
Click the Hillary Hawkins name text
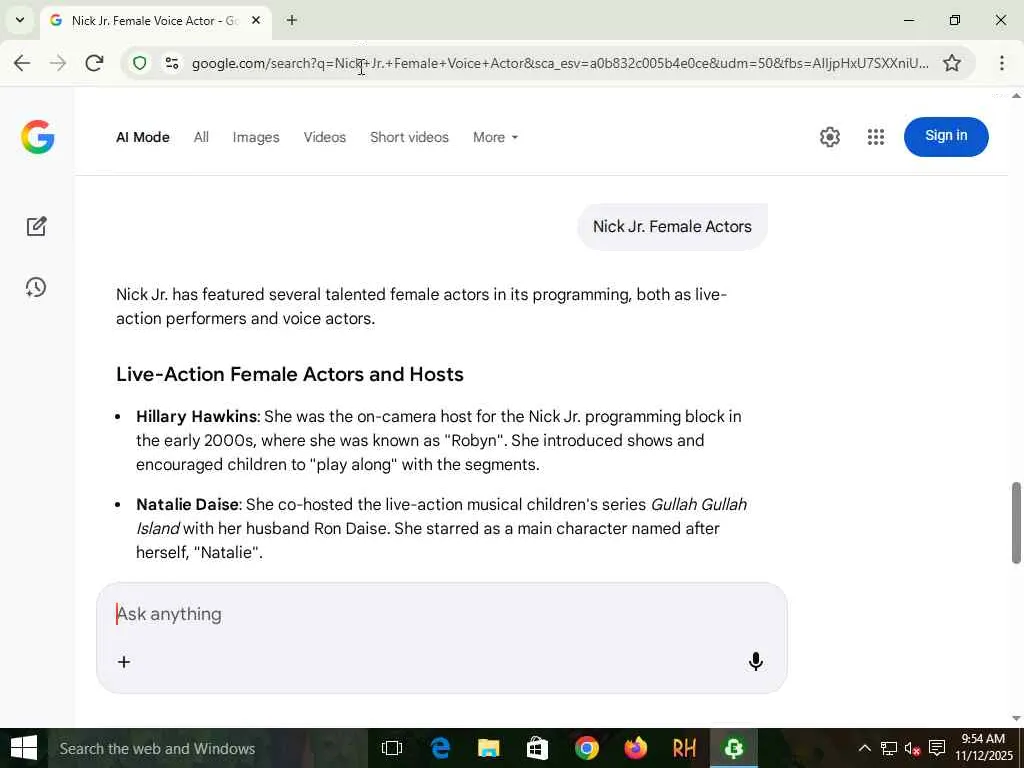point(196,417)
